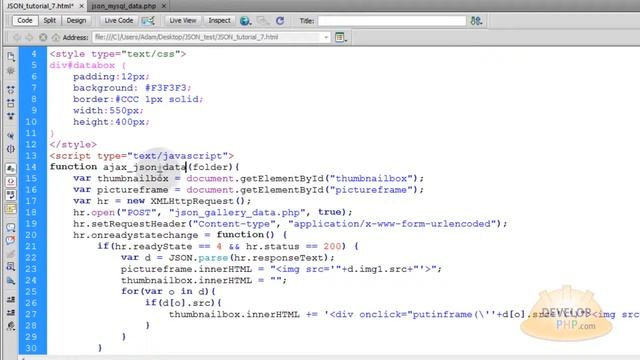Open the Recent Snippets icon
Image resolution: width=640 pixels, height=360 pixels.
(11, 267)
